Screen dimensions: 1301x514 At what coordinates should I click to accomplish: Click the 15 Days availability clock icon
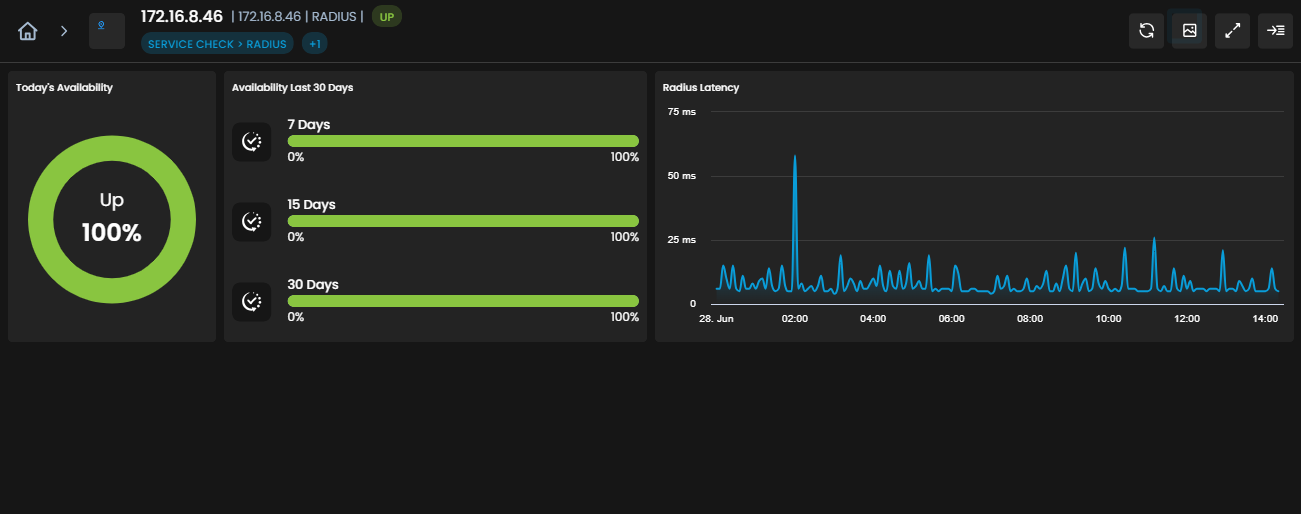coord(252,221)
